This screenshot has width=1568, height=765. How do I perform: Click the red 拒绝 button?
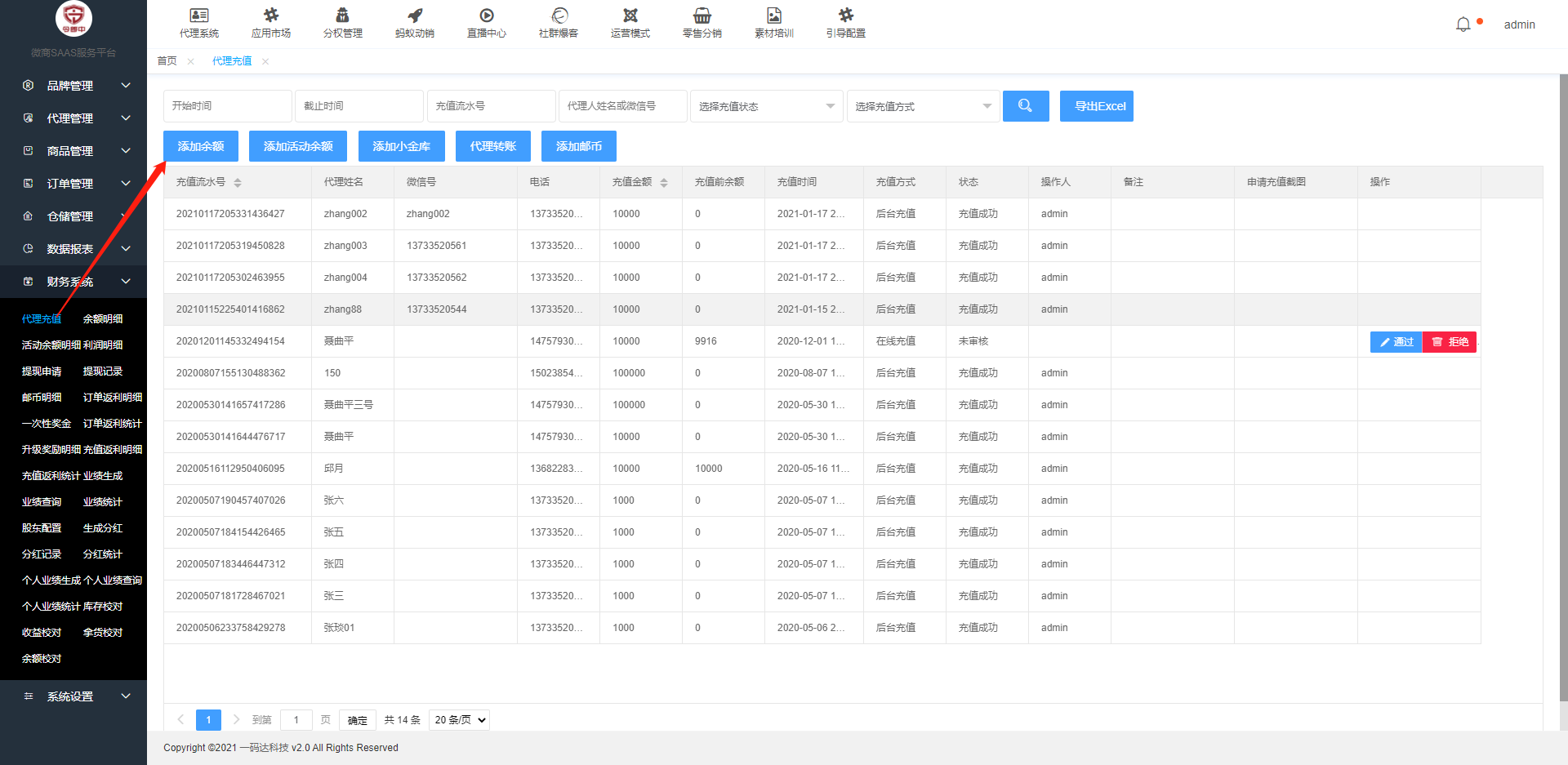[1450, 342]
